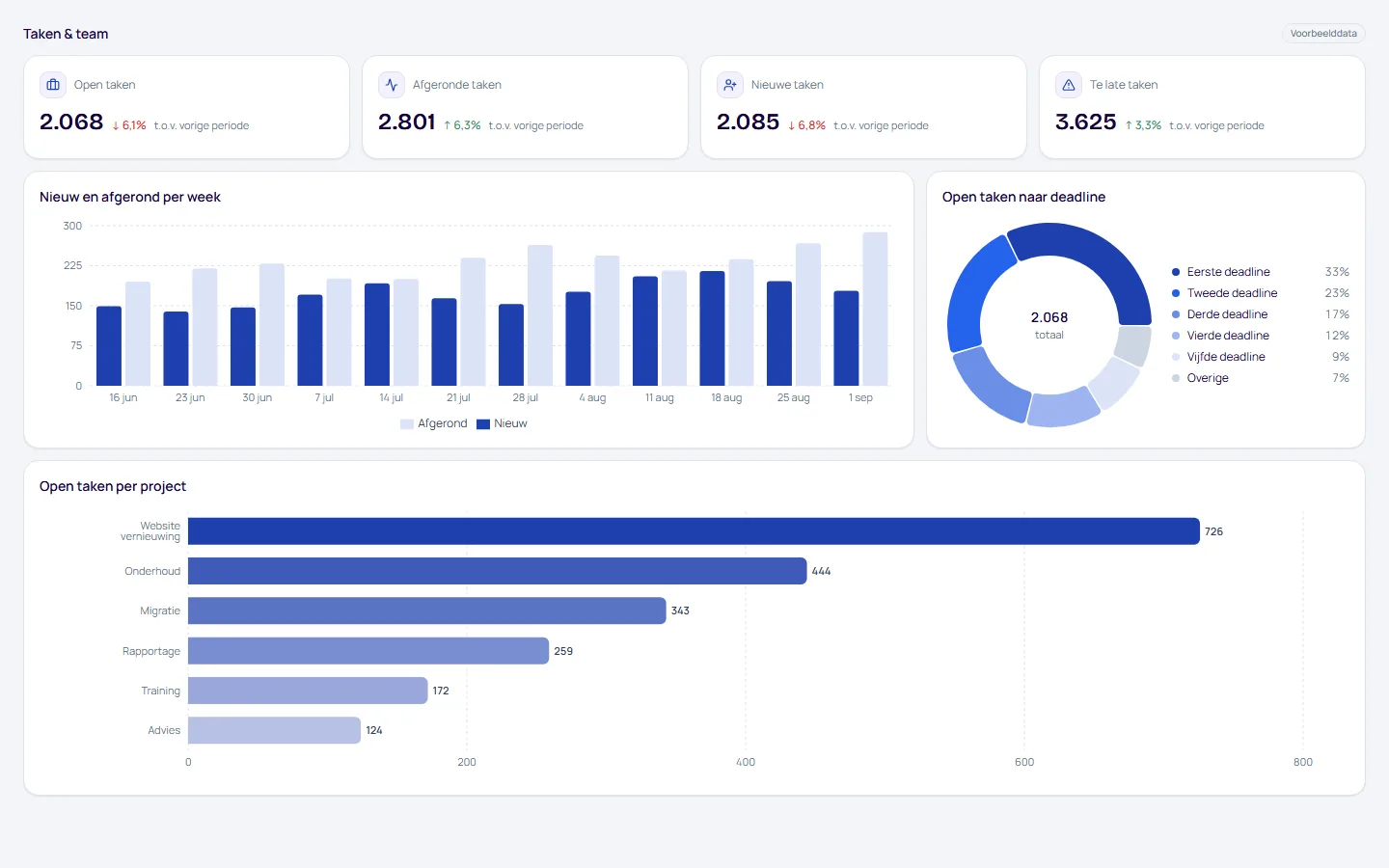Click the Nieuw en afgerond per week title
This screenshot has height=868, width=1389.
pos(130,197)
